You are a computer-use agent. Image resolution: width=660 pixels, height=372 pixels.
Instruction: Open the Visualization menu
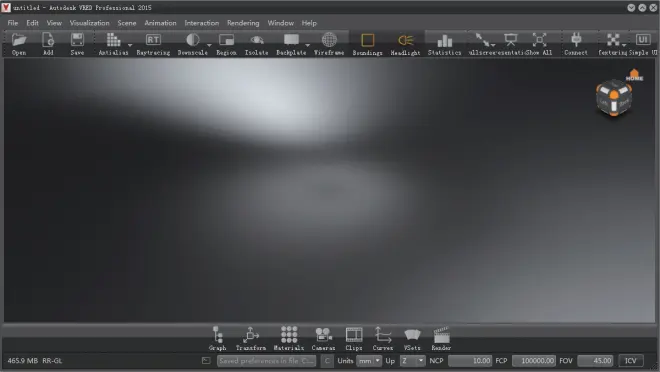click(x=89, y=23)
